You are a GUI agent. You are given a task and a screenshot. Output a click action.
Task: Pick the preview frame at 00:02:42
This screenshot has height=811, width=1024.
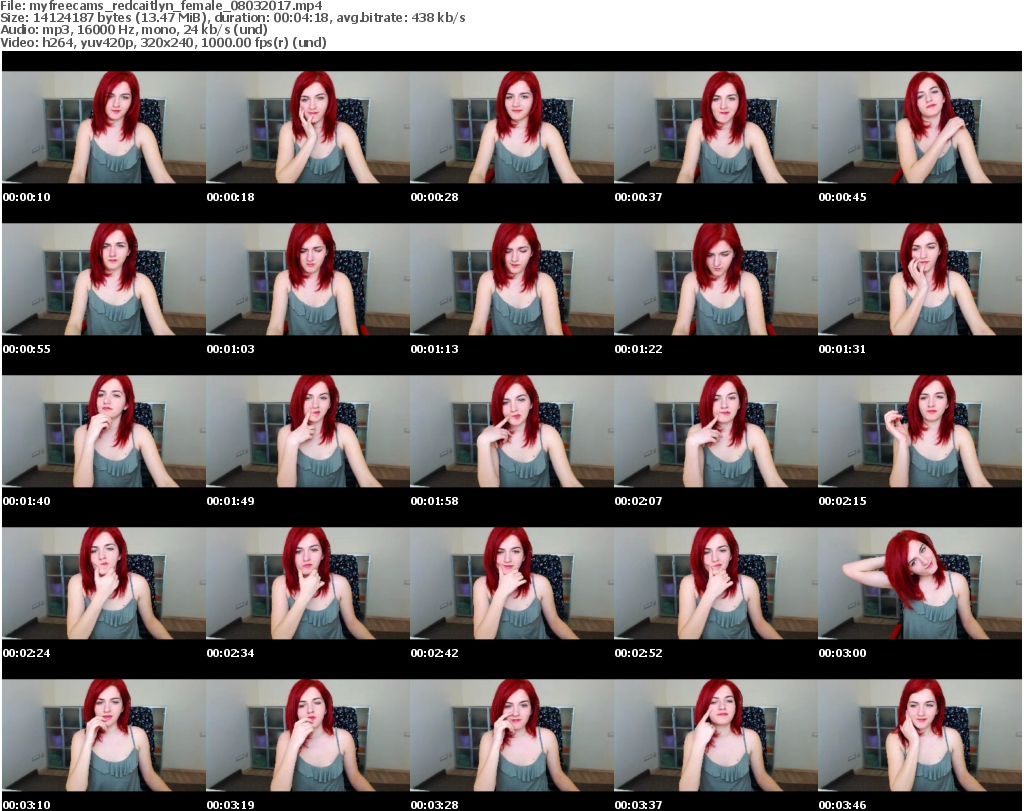point(512,583)
